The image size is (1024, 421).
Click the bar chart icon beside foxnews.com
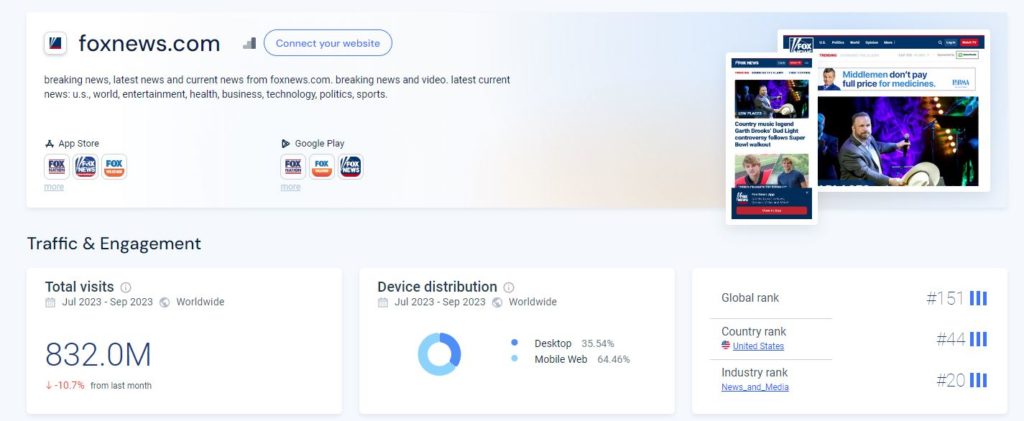249,43
